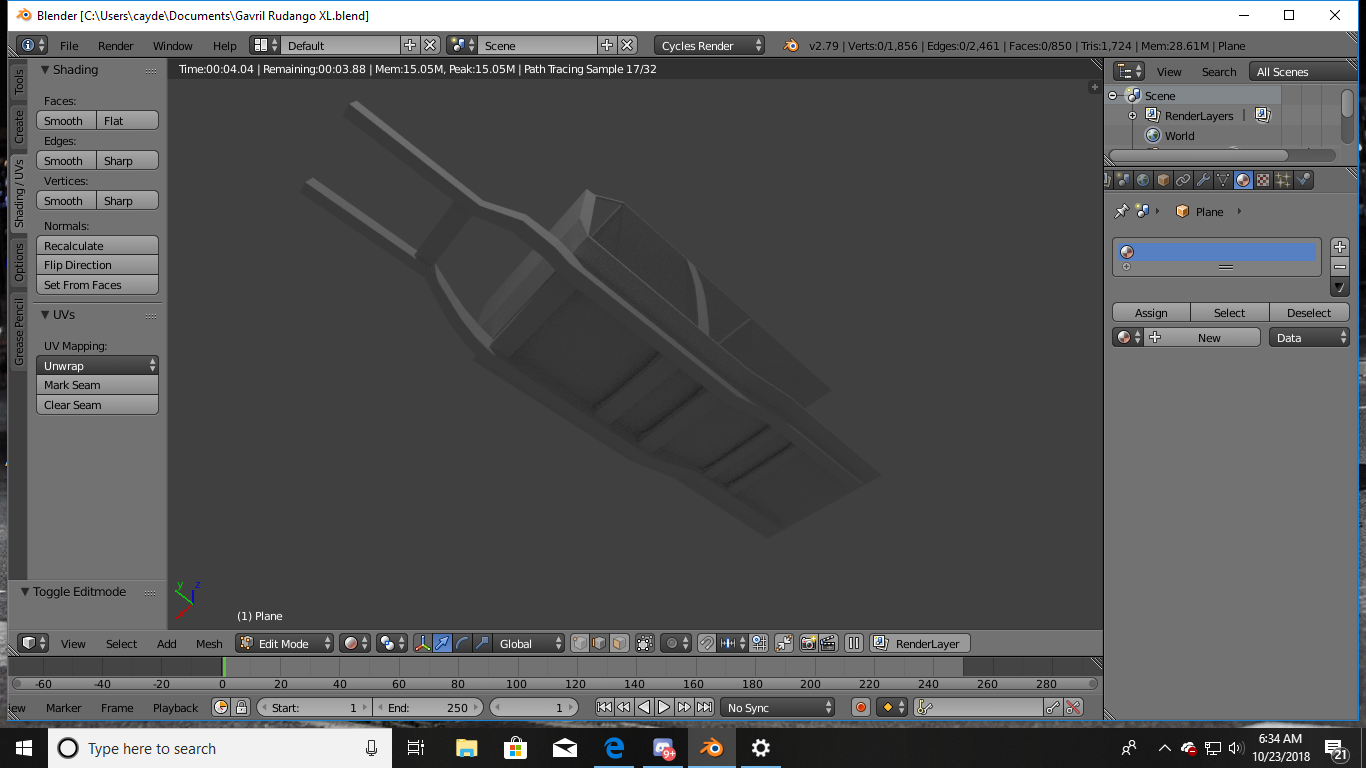Switch to the Tools side tab
Viewport: 1366px width, 768px height.
pos(18,82)
